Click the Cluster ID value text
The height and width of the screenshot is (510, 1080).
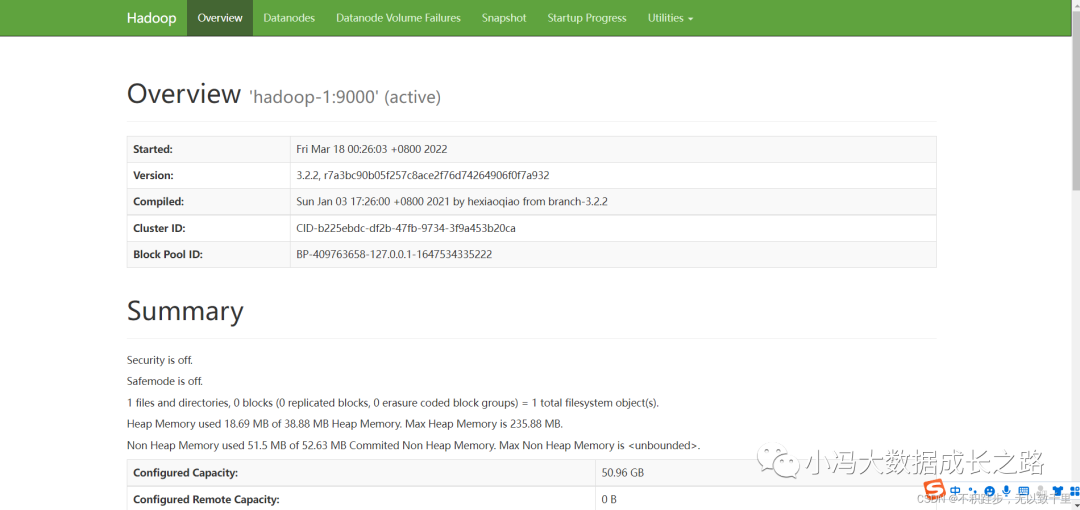(x=406, y=228)
